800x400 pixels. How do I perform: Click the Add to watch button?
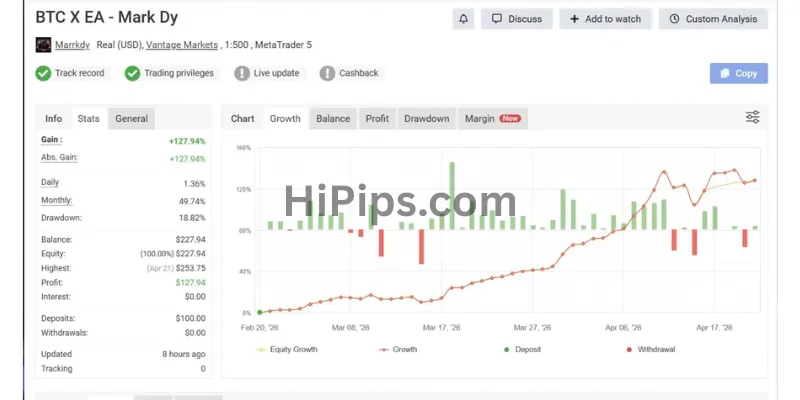tap(605, 19)
